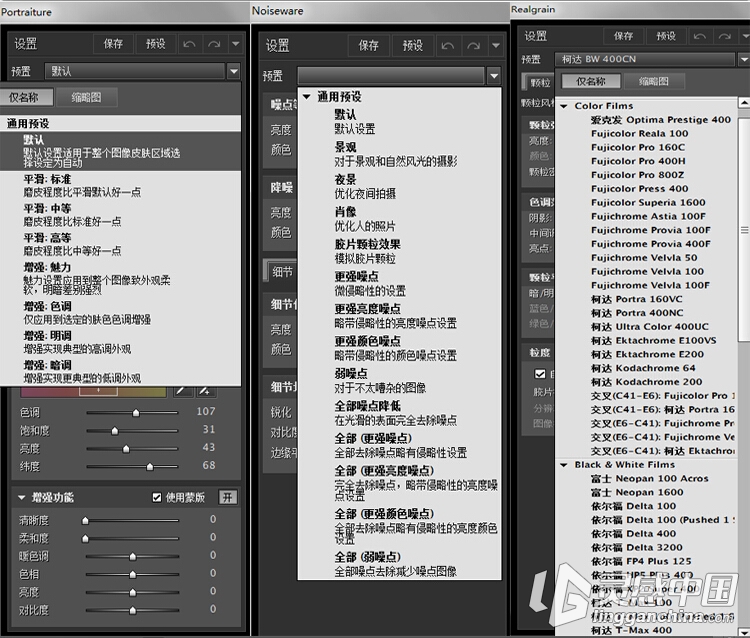Viewport: 750px width, 638px height.
Task: Adjust the 对比度 slider in Portraiture
Action: (x=132, y=610)
